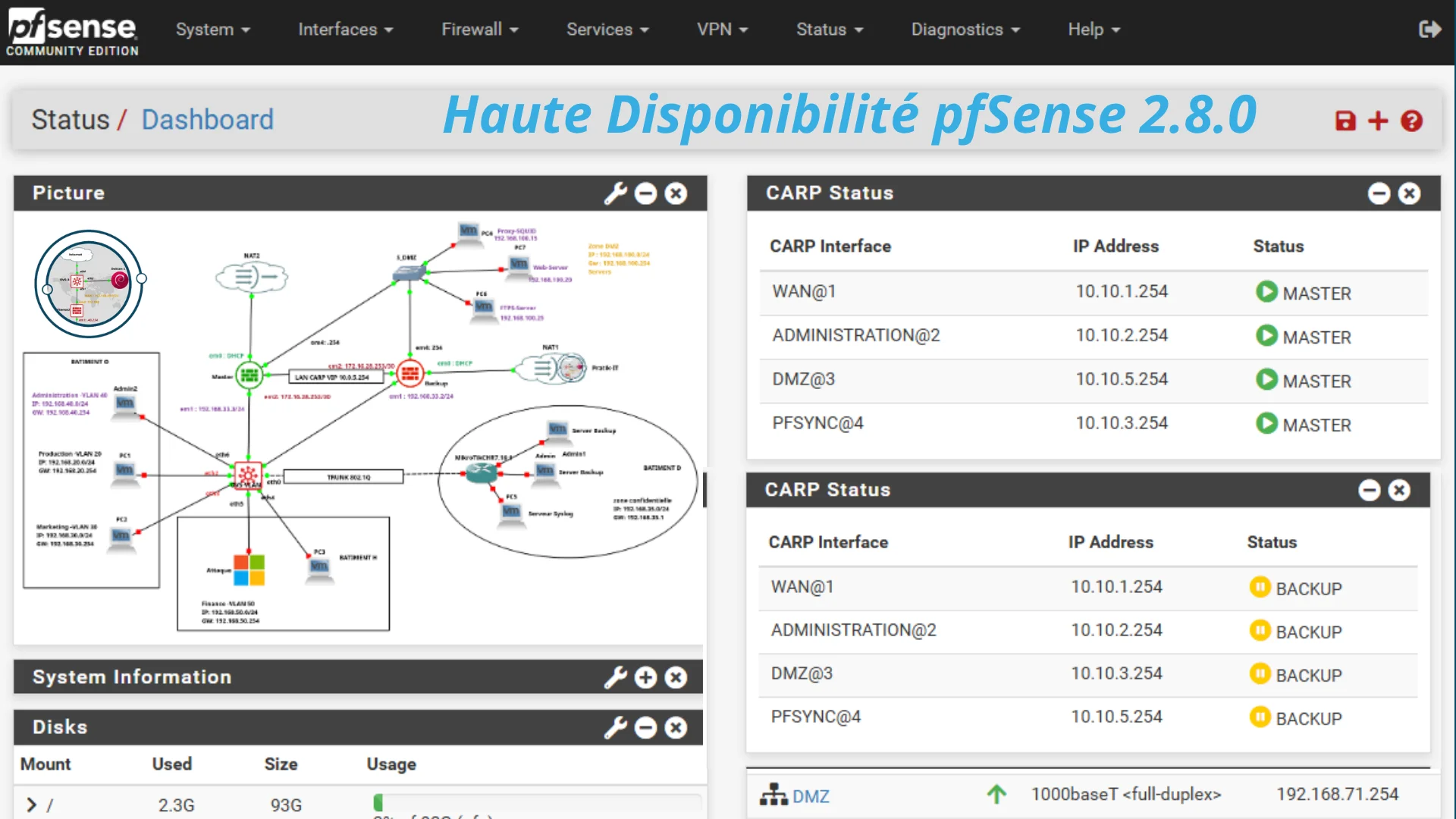Collapse the Picture widget
1456x819 pixels.
[x=645, y=193]
